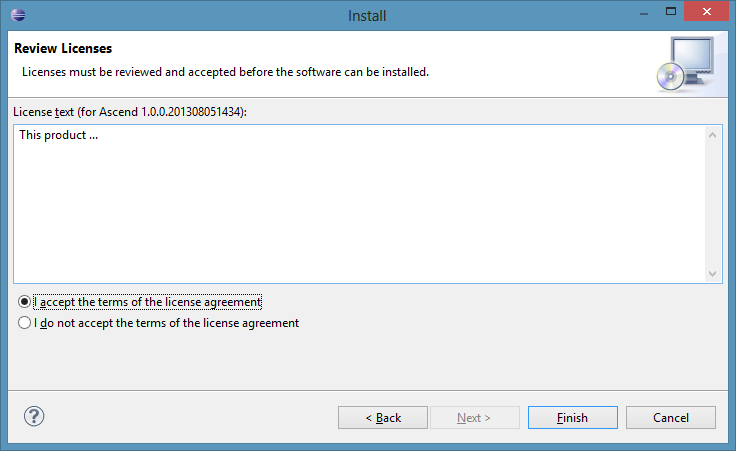Image resolution: width=736 pixels, height=451 pixels.
Task: Select 'I accept the terms' radio button
Action: pyautogui.click(x=25, y=302)
